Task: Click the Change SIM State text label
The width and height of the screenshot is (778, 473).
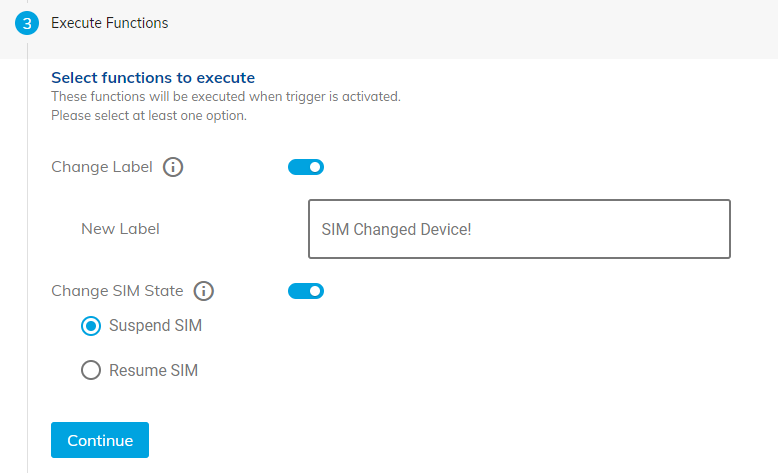Action: pos(117,292)
